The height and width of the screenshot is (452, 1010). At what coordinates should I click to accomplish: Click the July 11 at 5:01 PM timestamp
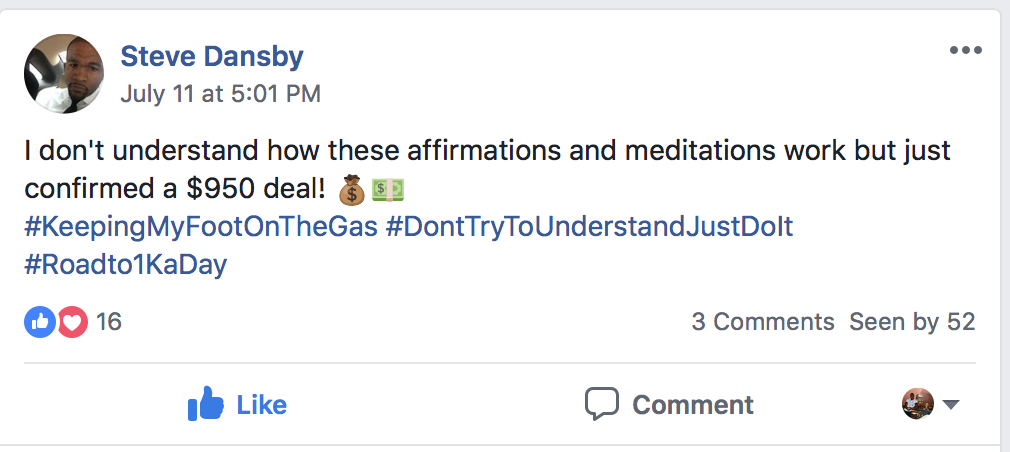(x=220, y=94)
